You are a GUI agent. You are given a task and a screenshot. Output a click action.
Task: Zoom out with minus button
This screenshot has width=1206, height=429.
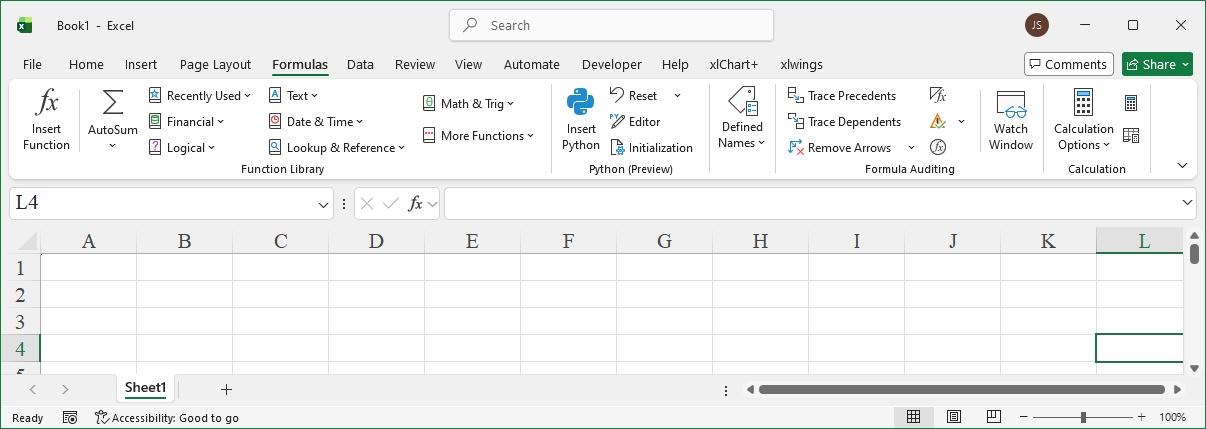[x=1022, y=417]
